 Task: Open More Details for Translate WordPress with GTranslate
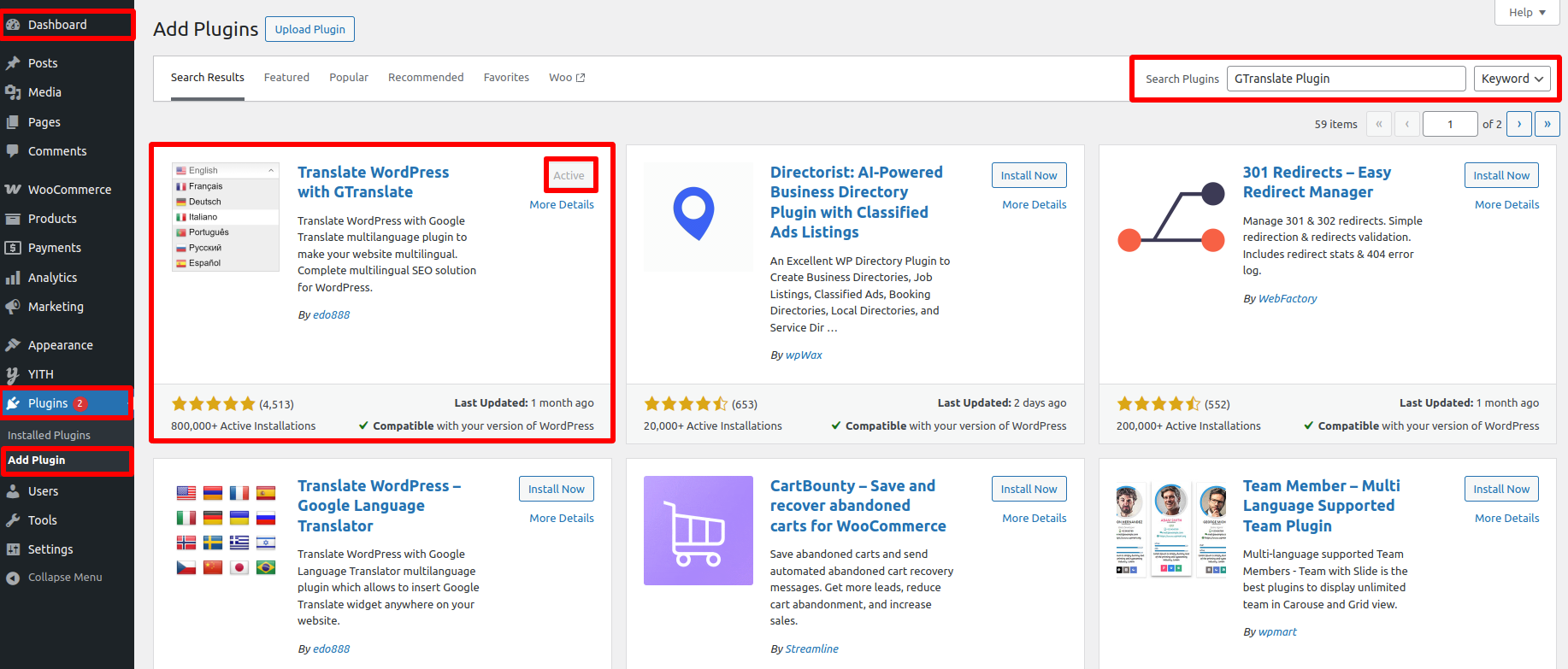[561, 205]
